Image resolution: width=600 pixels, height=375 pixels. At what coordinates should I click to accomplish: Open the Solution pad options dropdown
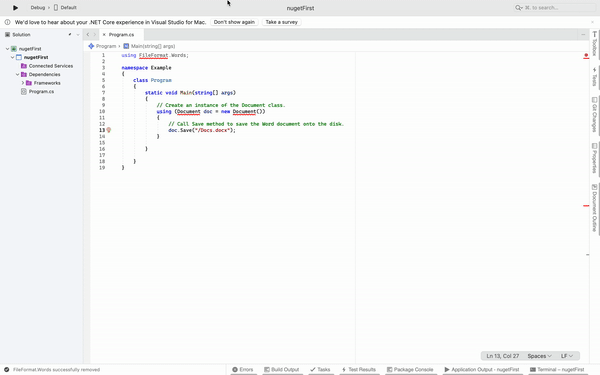[x=78, y=34]
